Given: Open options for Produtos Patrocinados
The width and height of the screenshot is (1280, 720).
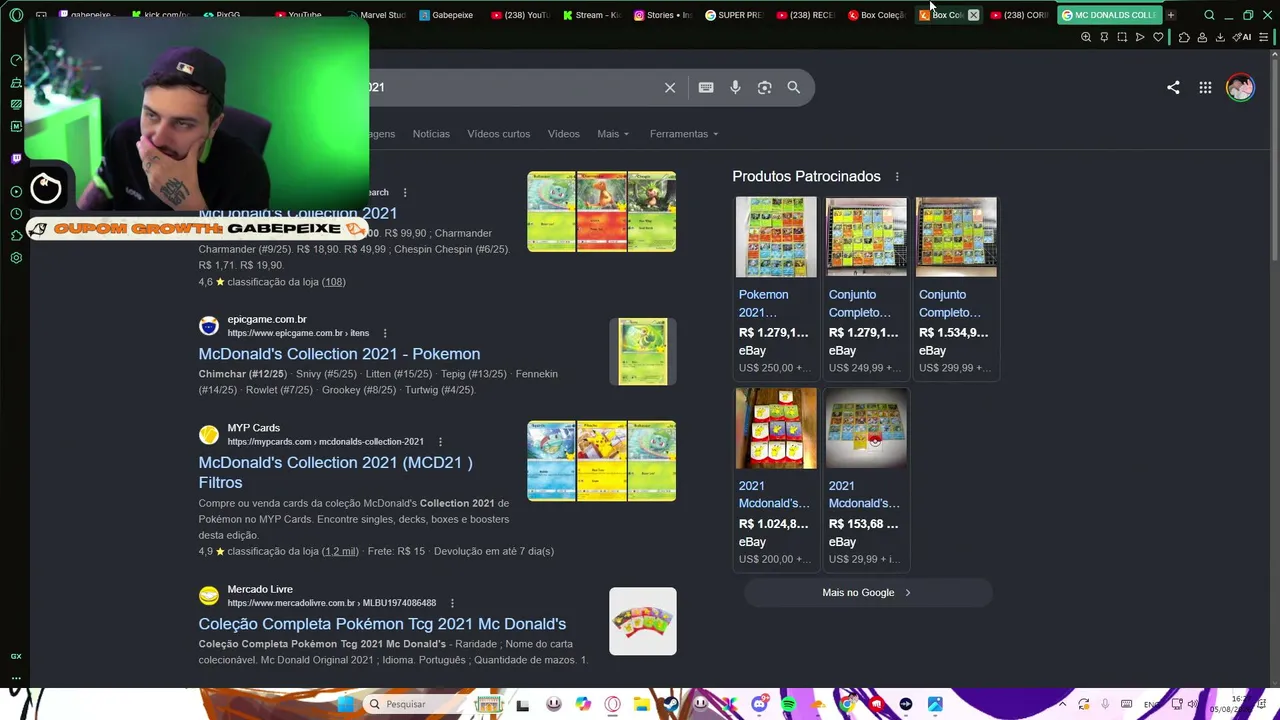Looking at the screenshot, I should coord(897,177).
